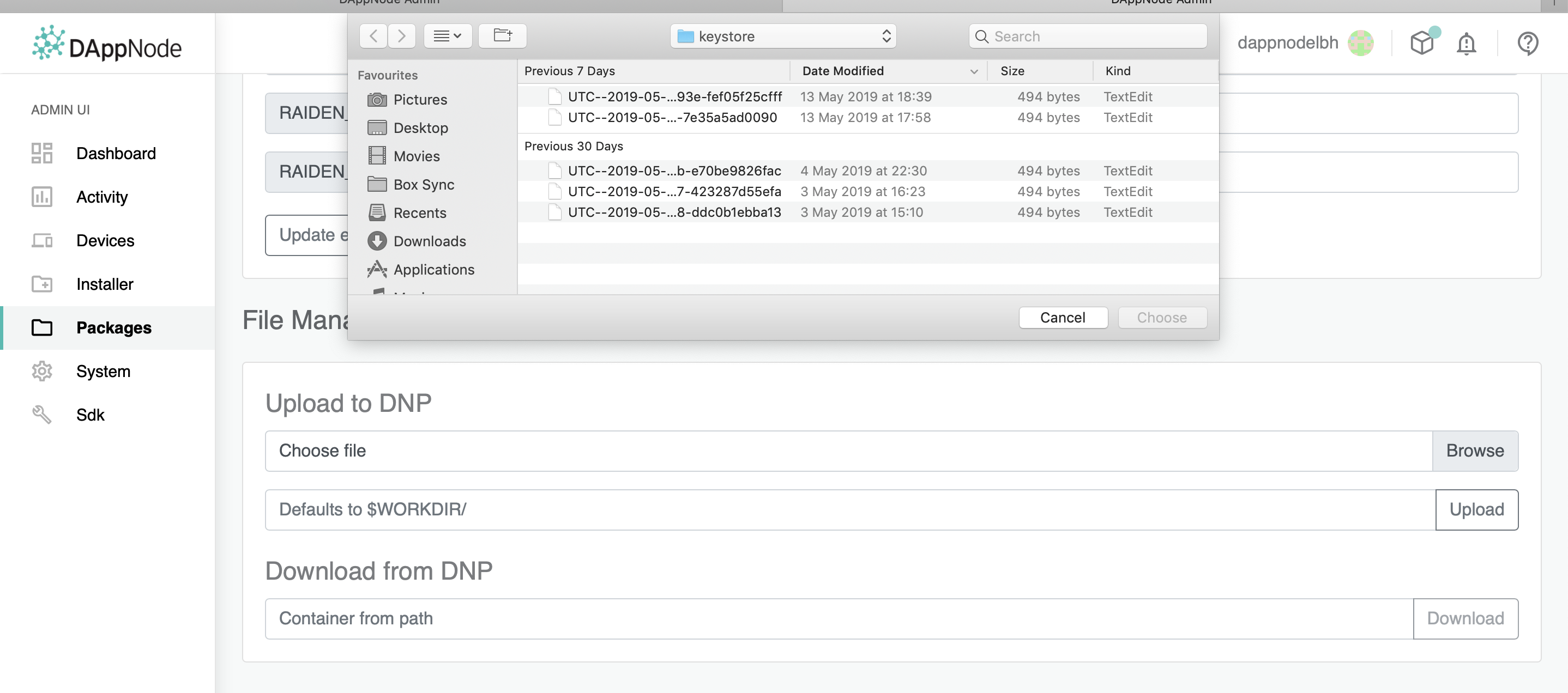Viewport: 1568px width, 693px height.
Task: Open the list view options dropdown
Action: pos(448,36)
